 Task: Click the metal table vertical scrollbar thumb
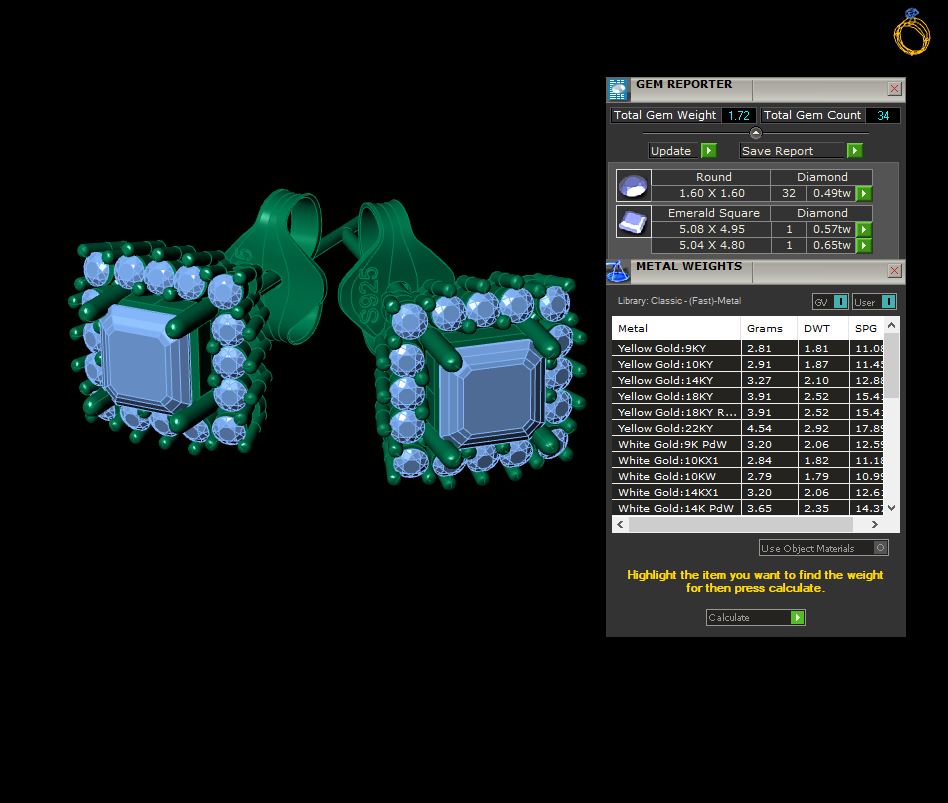click(892, 365)
